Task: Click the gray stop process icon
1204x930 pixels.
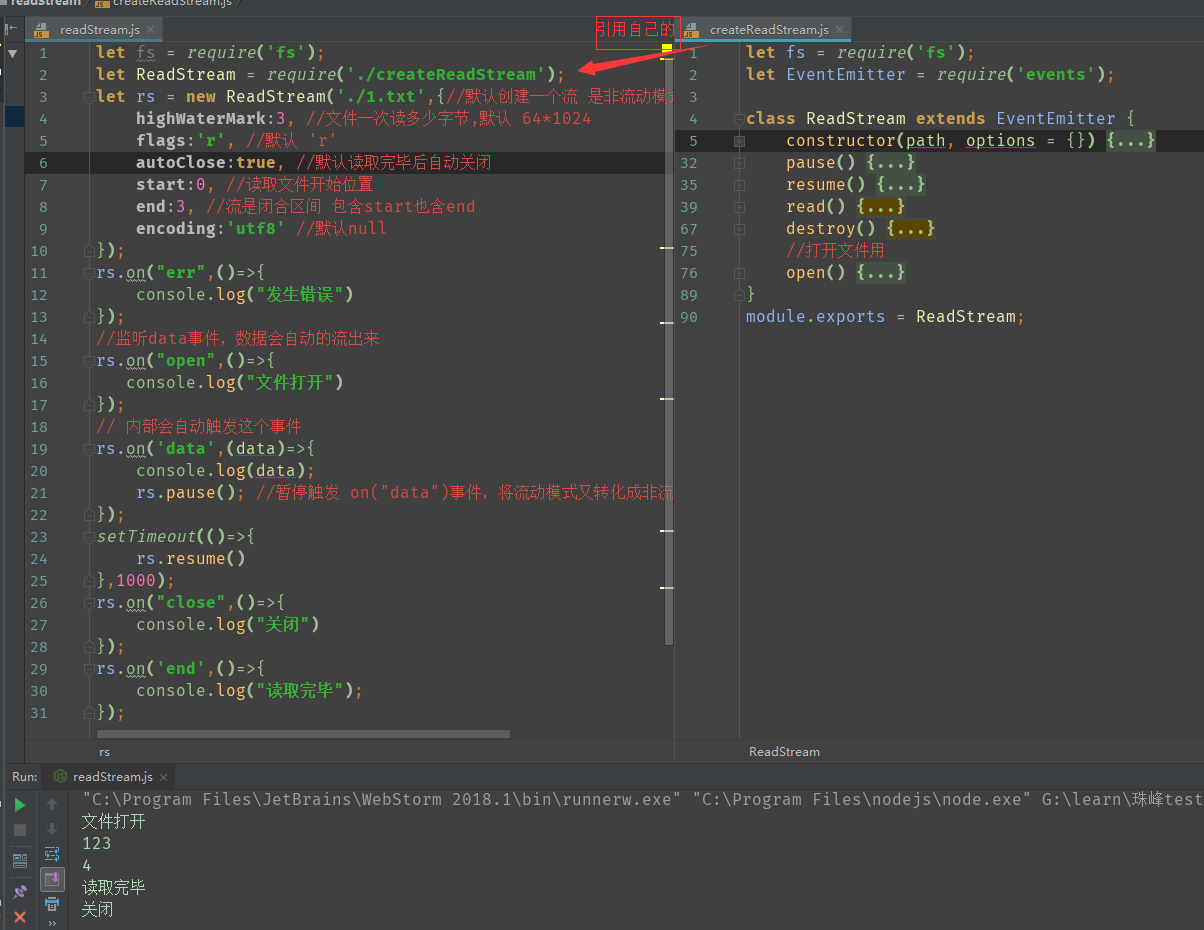Action: click(20, 830)
